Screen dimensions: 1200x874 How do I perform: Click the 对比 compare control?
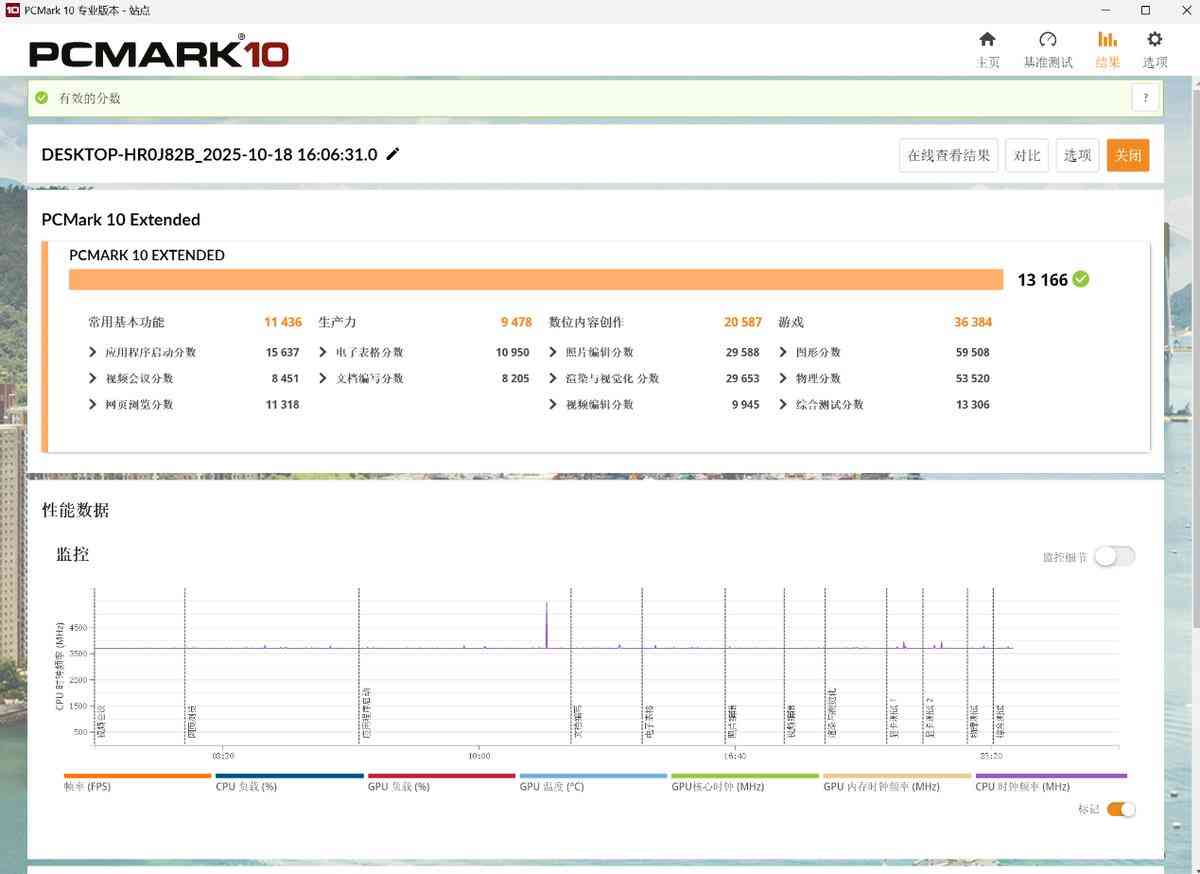pos(1026,155)
